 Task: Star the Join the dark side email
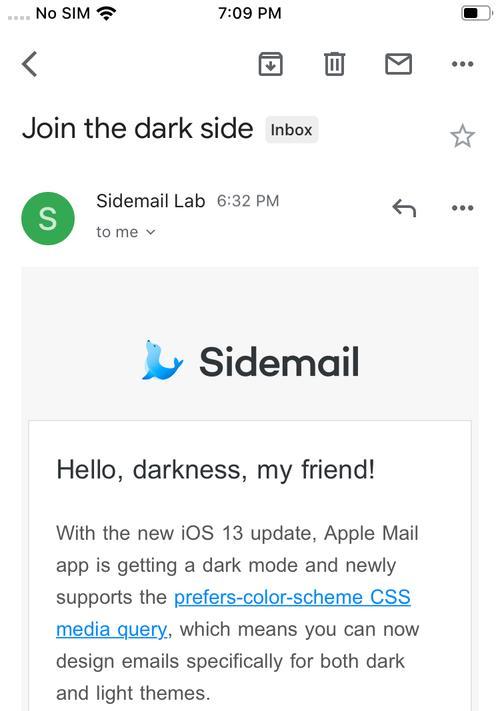tap(462, 136)
